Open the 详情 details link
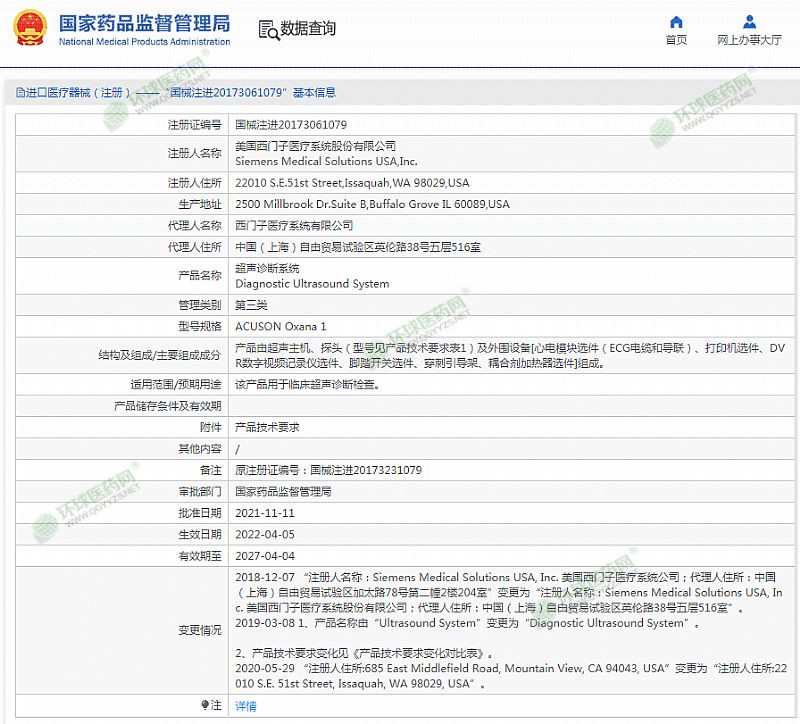Screen dimensions: 800x724 pyautogui.click(x=245, y=706)
